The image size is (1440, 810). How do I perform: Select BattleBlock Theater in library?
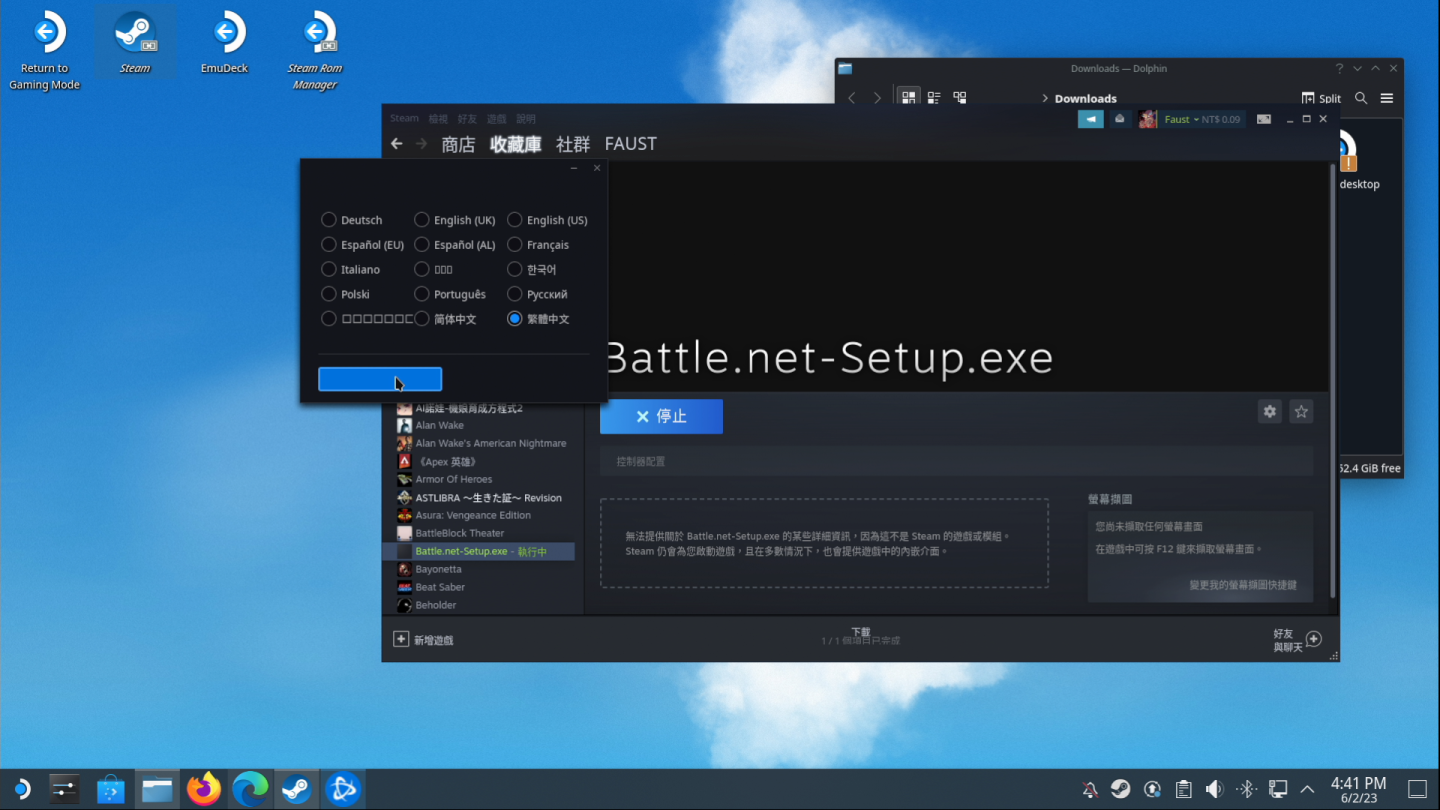pos(459,533)
